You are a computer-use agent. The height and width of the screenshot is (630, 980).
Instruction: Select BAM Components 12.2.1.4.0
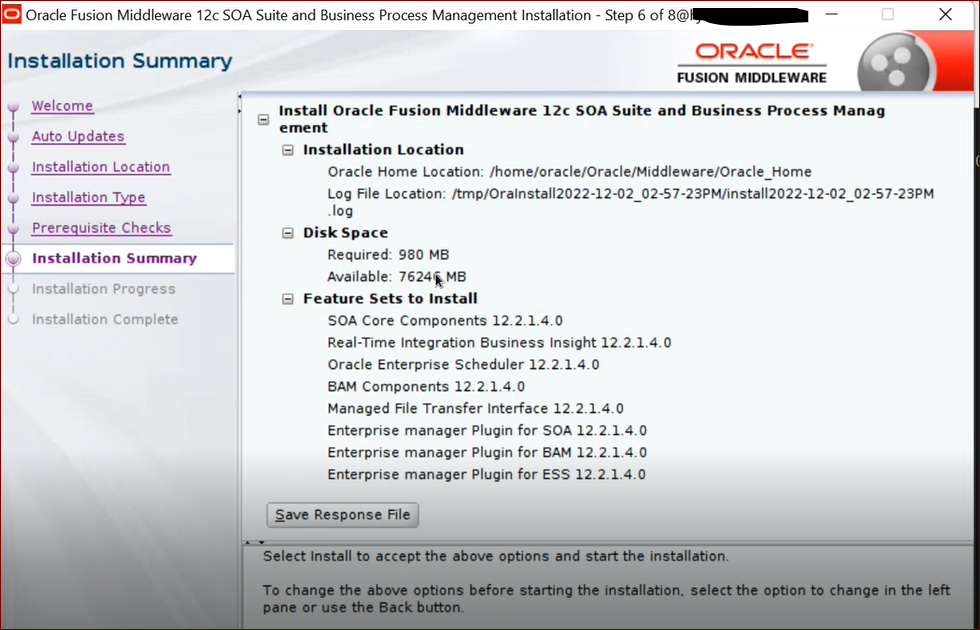click(426, 386)
